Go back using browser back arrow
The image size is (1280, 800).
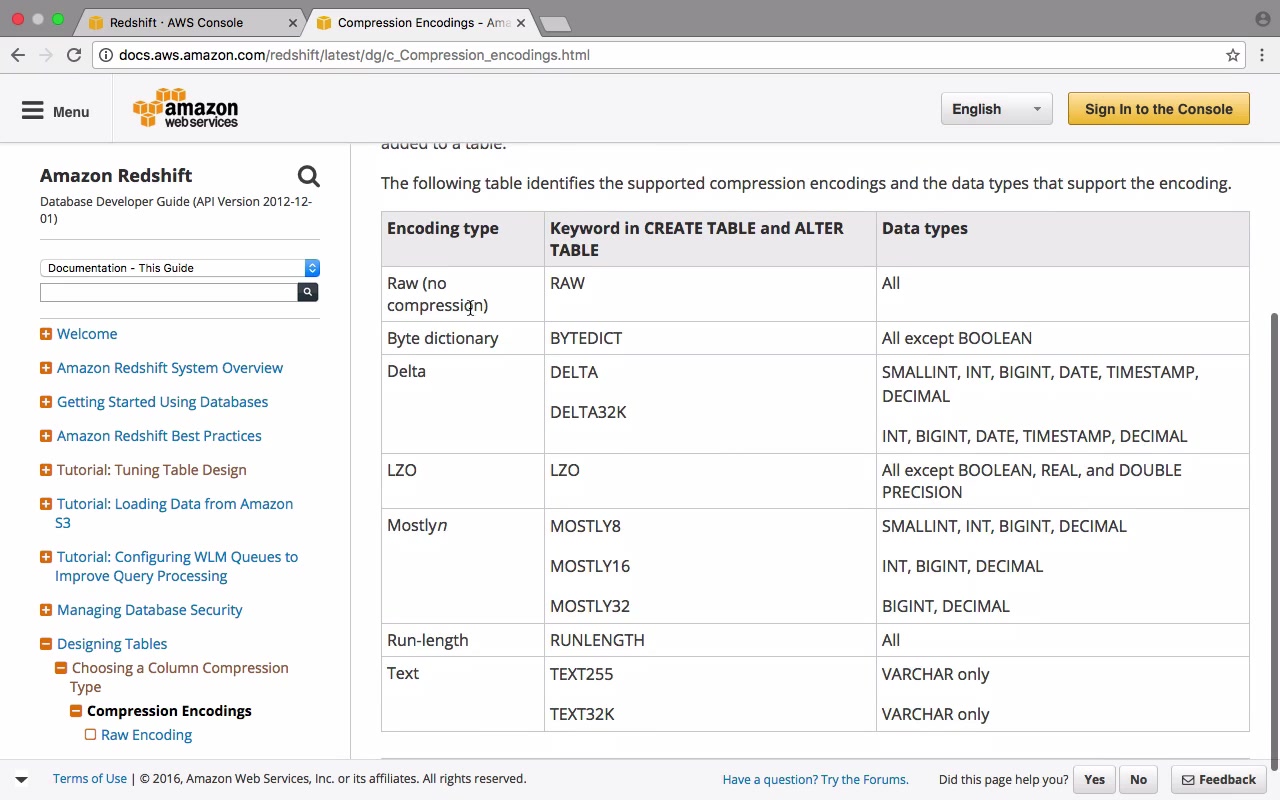click(x=18, y=55)
